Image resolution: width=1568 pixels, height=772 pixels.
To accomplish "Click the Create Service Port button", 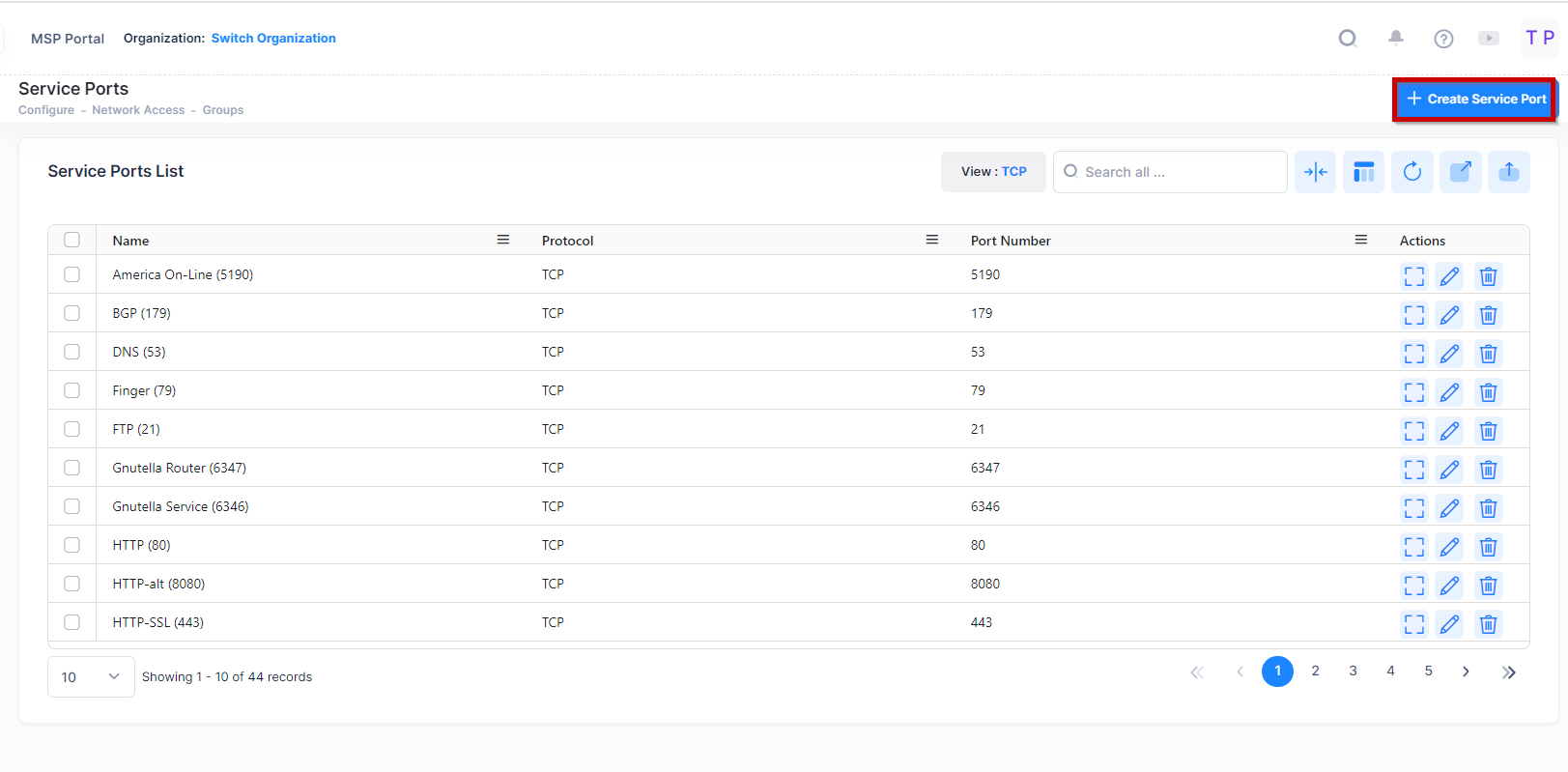I will point(1475,99).
